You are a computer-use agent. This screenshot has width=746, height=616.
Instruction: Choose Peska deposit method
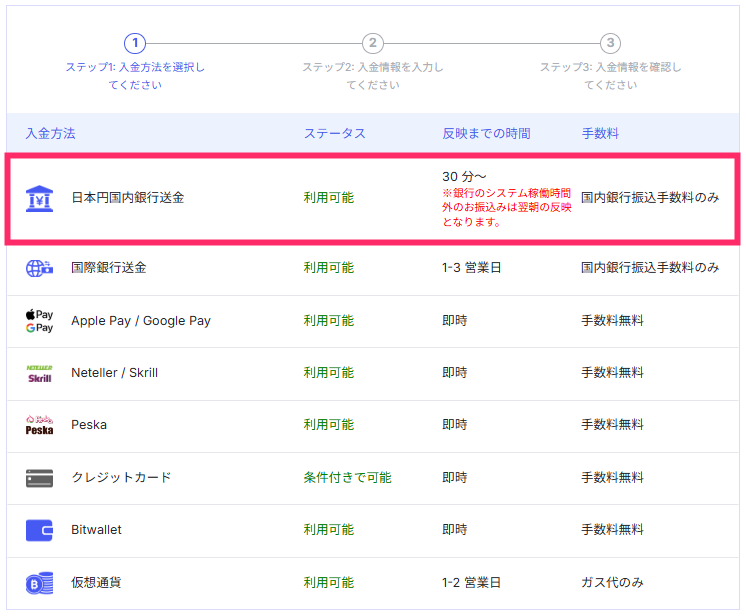pyautogui.click(x=89, y=425)
